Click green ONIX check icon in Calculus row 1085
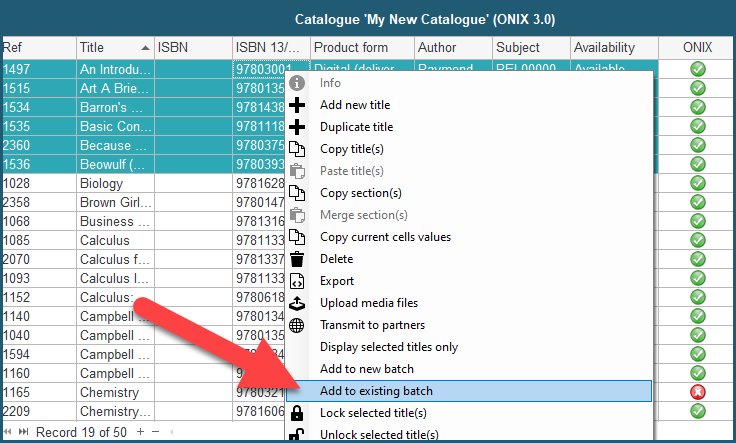Screen dimensions: 736x443 698,240
